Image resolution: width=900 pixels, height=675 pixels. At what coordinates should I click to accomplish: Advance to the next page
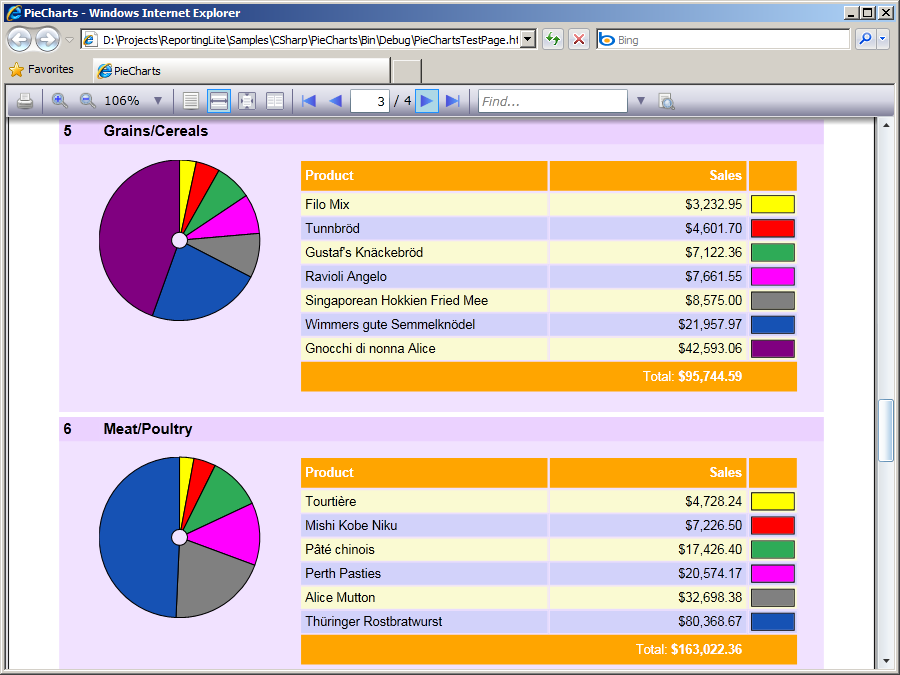pyautogui.click(x=427, y=101)
